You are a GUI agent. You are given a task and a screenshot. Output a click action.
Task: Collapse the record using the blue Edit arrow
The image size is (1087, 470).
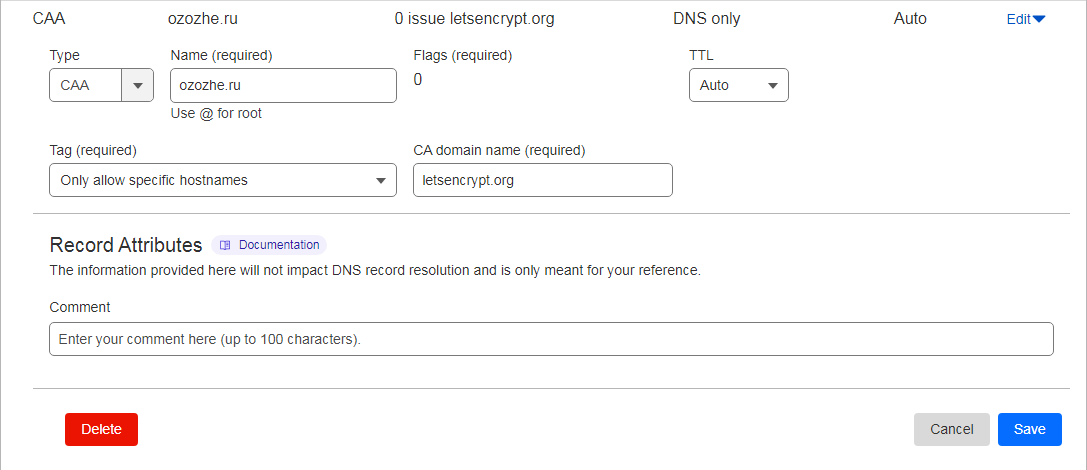(x=1039, y=19)
